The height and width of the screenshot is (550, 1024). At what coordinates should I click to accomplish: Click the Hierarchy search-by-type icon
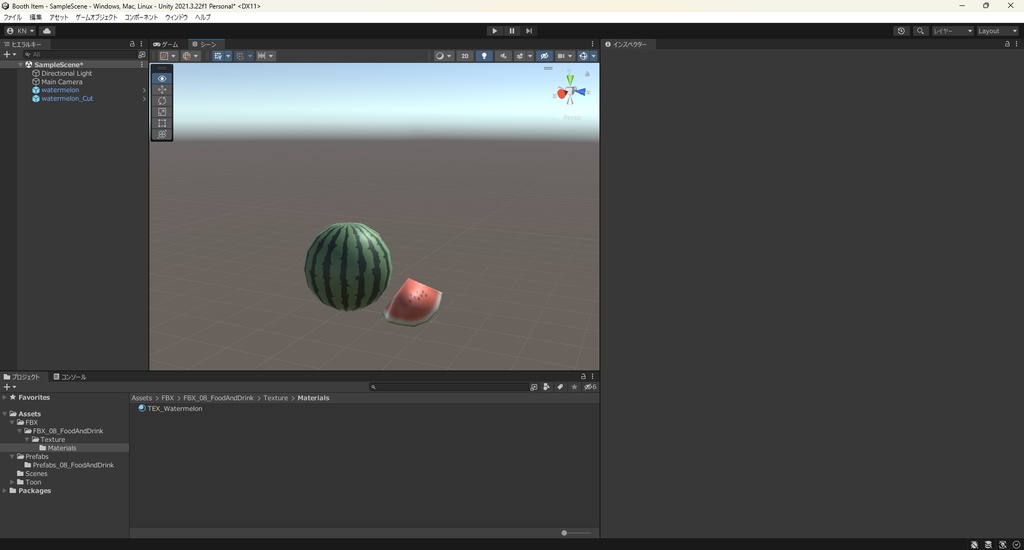142,55
